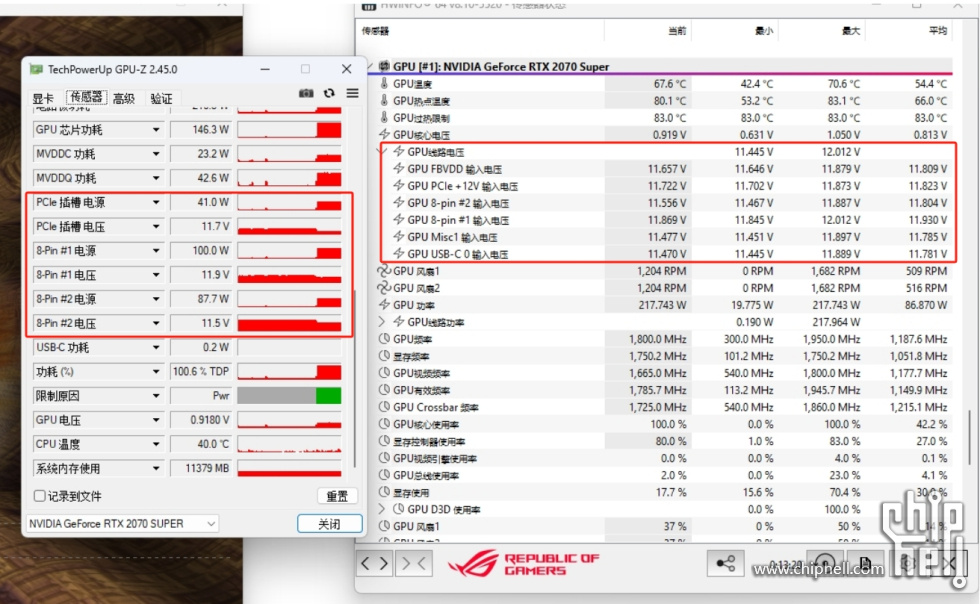Click the thermometer icon beside GPU温度
This screenshot has height=604, width=980.
[384, 83]
